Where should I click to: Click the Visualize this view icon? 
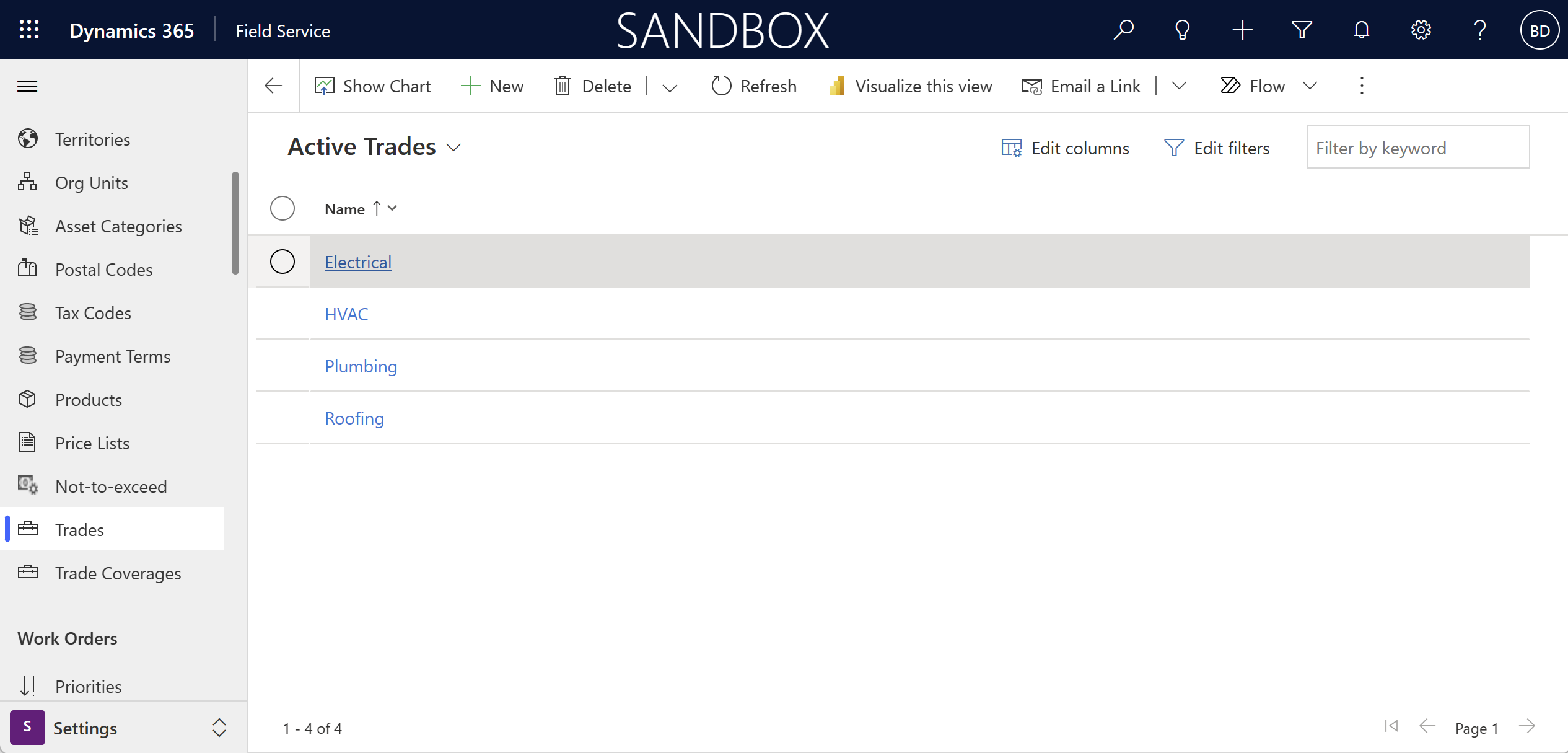pyautogui.click(x=838, y=85)
